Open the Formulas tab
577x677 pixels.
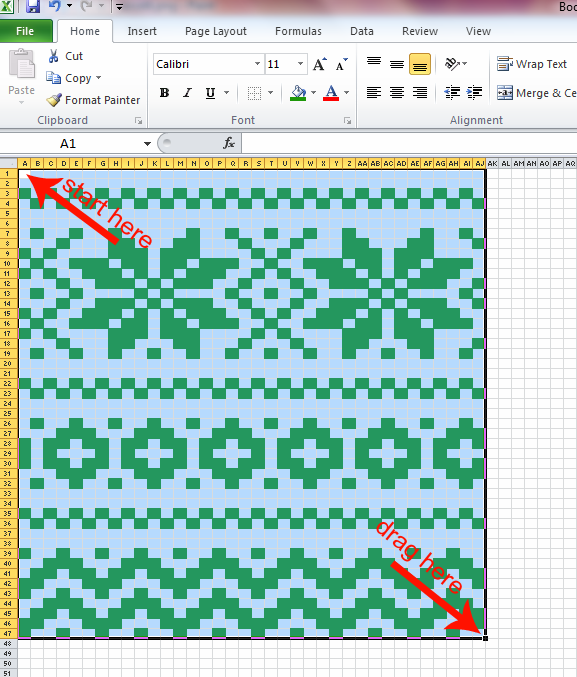298,31
